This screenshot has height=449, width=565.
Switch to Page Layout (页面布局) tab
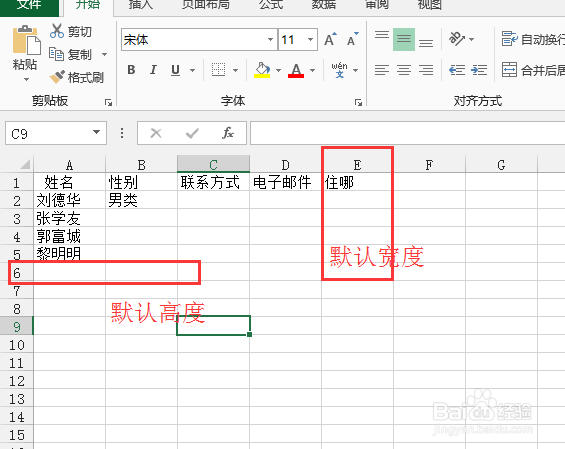(x=205, y=5)
